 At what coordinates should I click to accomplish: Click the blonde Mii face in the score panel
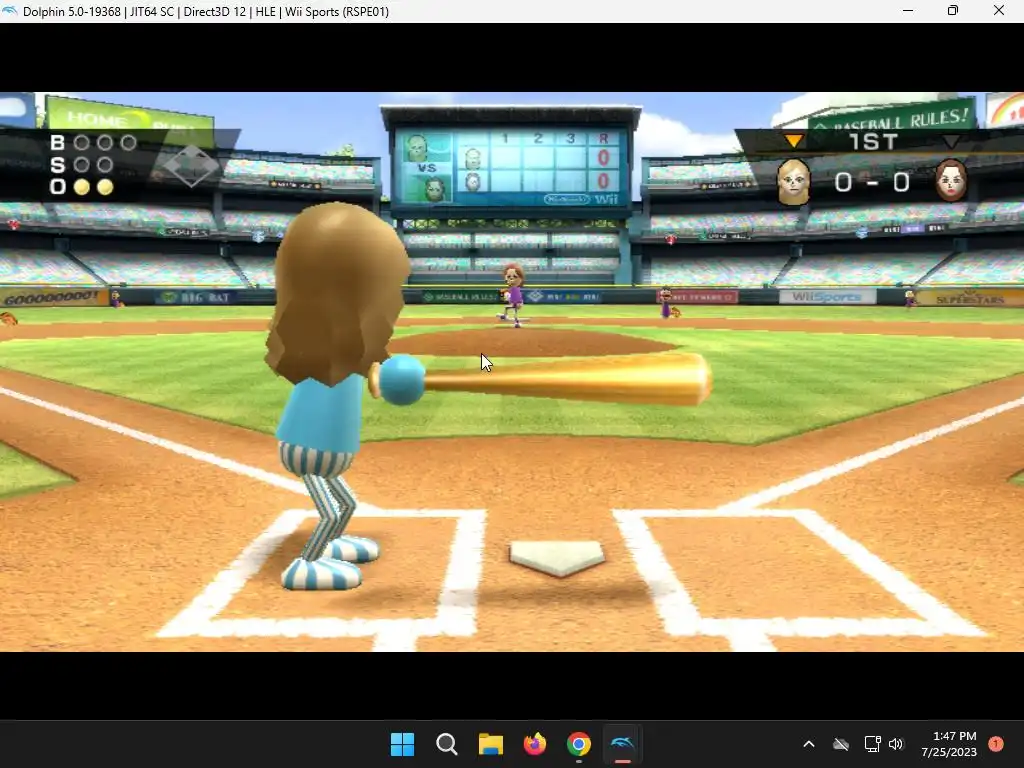click(x=793, y=182)
